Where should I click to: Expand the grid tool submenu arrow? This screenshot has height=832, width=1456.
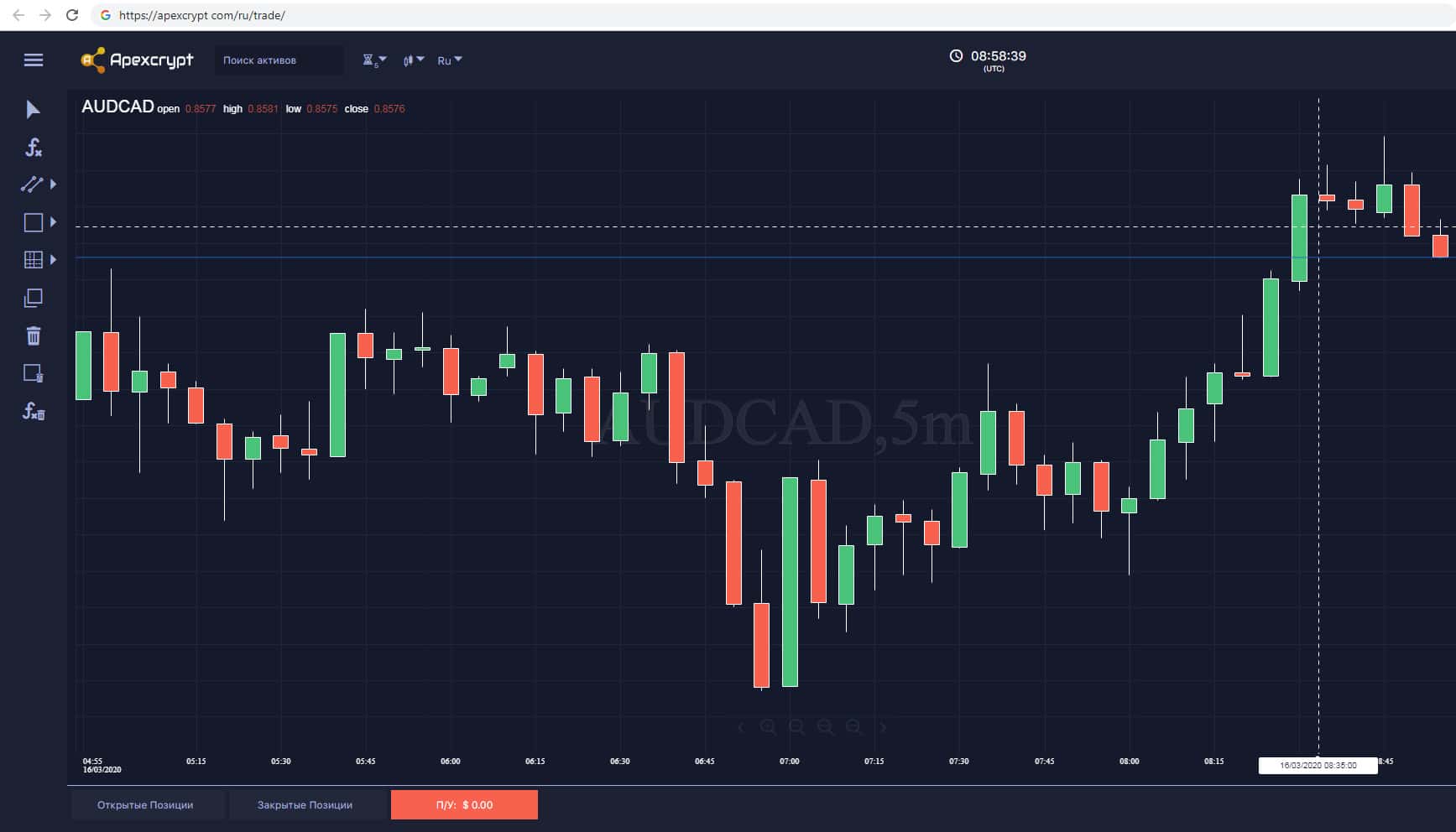[x=54, y=260]
